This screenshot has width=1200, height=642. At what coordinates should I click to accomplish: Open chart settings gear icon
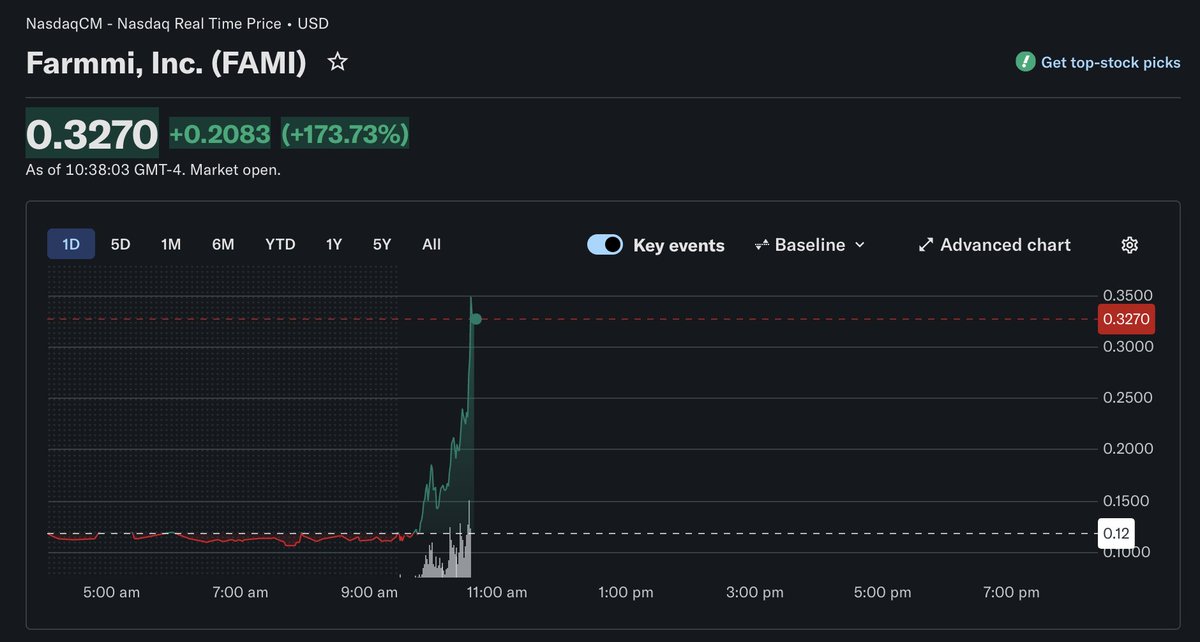[x=1130, y=245]
